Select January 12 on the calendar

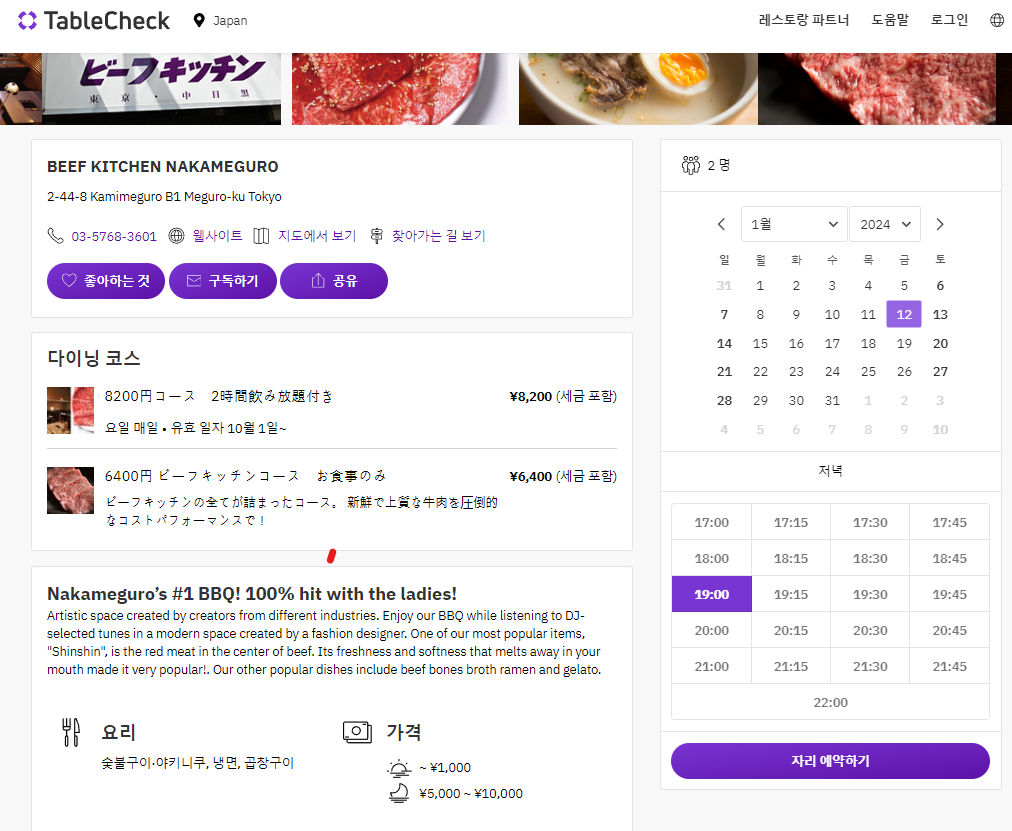(x=904, y=314)
